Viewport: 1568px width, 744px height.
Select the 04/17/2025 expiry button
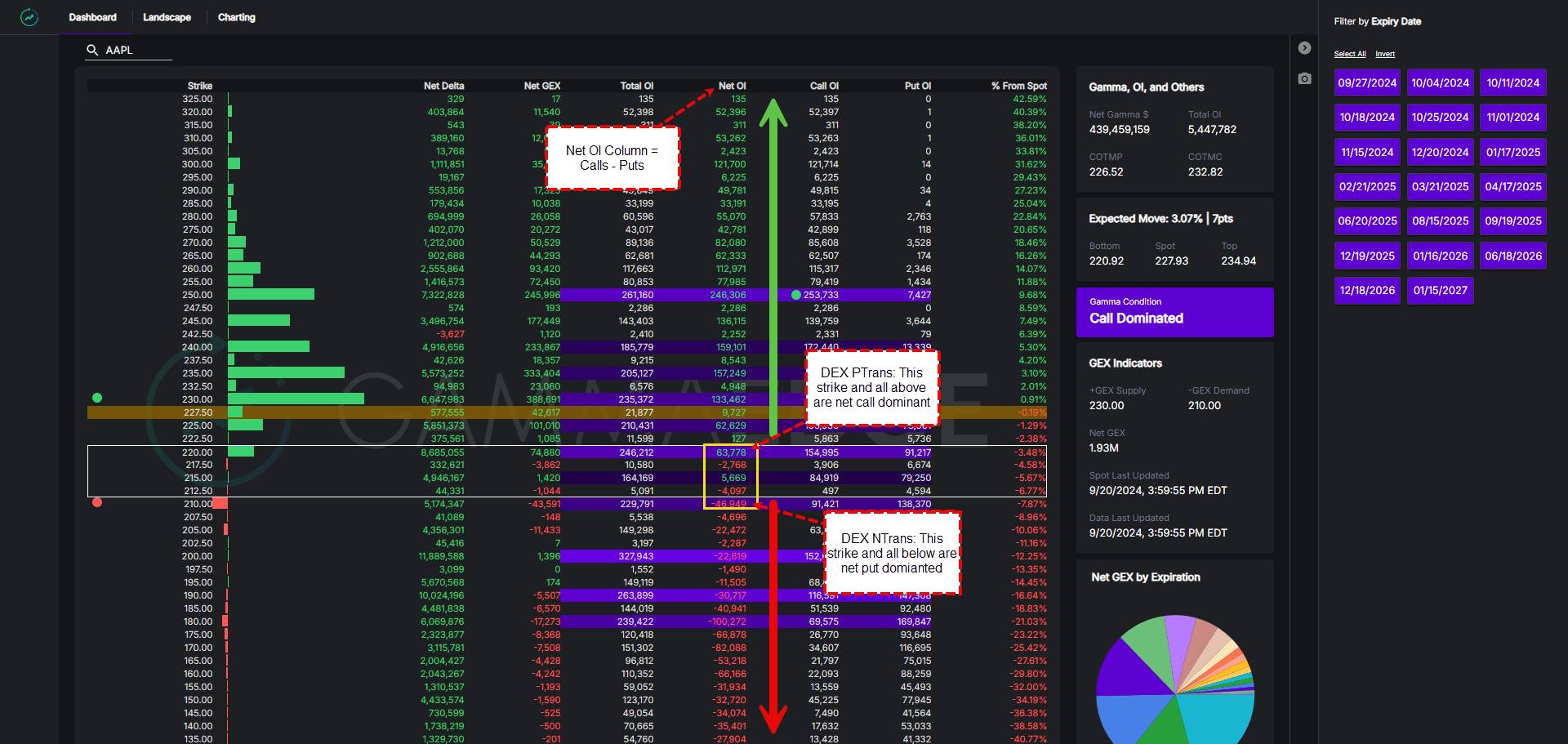coord(1512,186)
